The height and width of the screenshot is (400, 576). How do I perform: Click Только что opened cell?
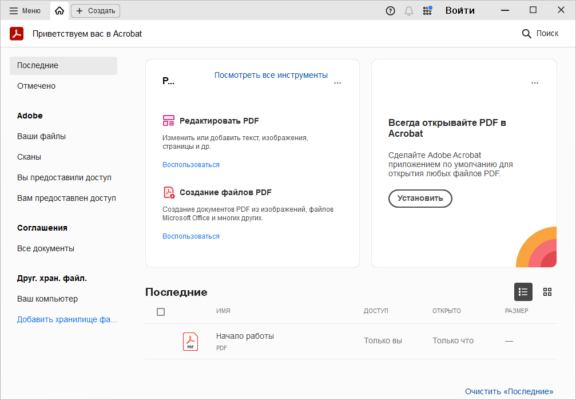(x=453, y=340)
